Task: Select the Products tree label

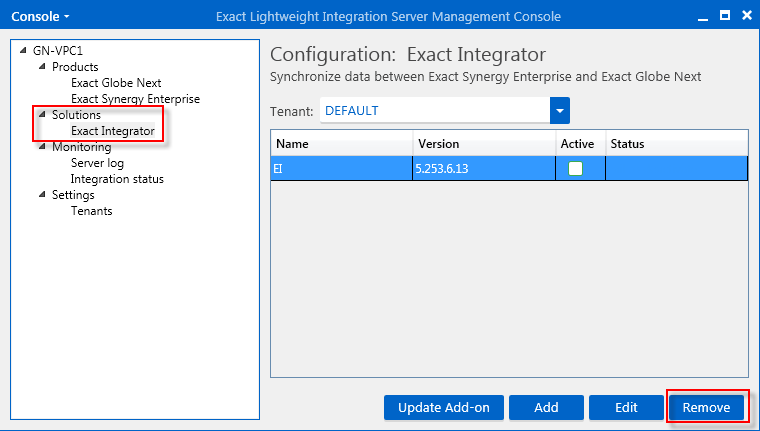Action: pos(75,67)
